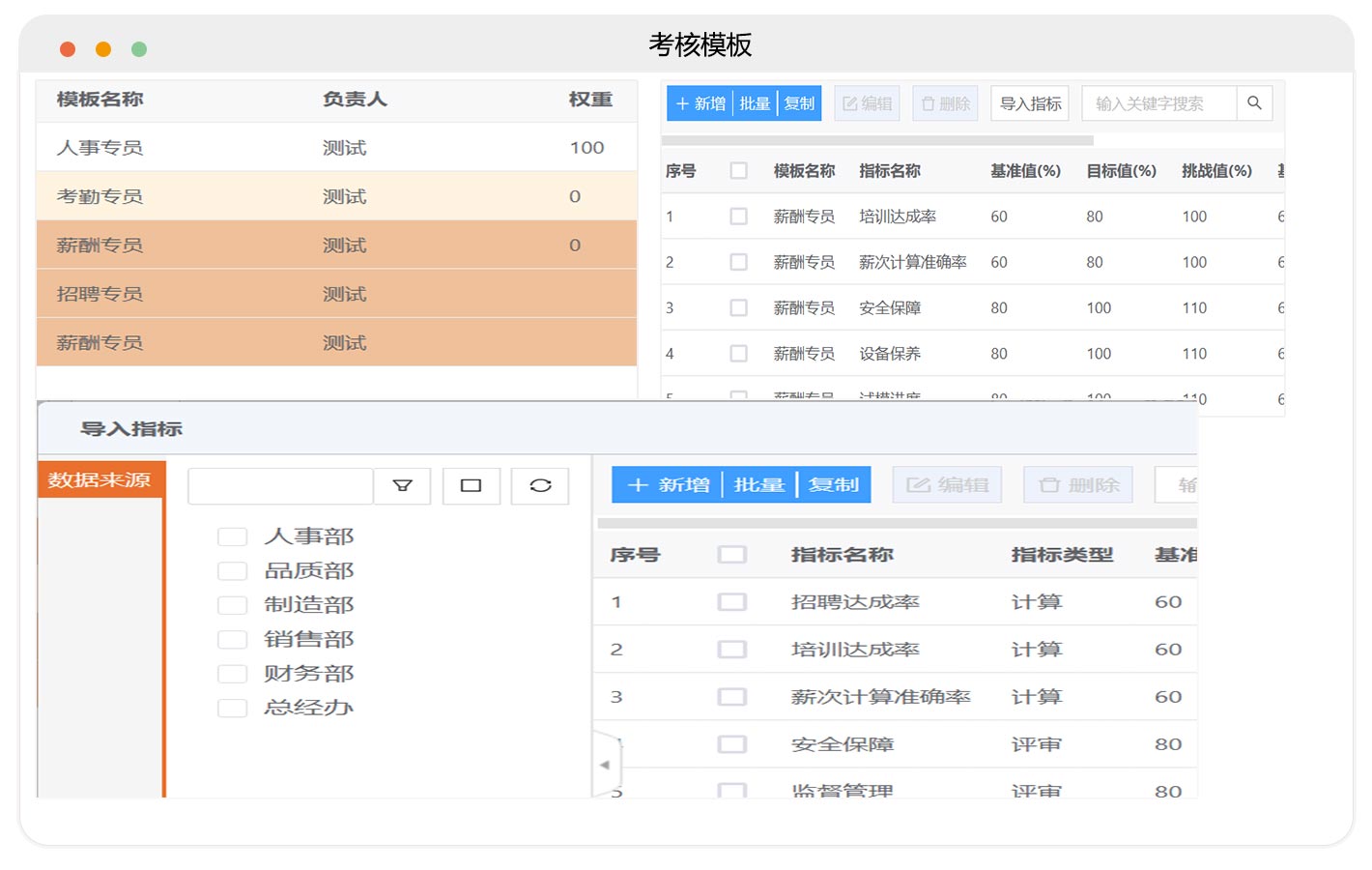Viewport: 1372px width, 870px height.
Task: Check the 销售部 checkbox
Action: tap(232, 640)
